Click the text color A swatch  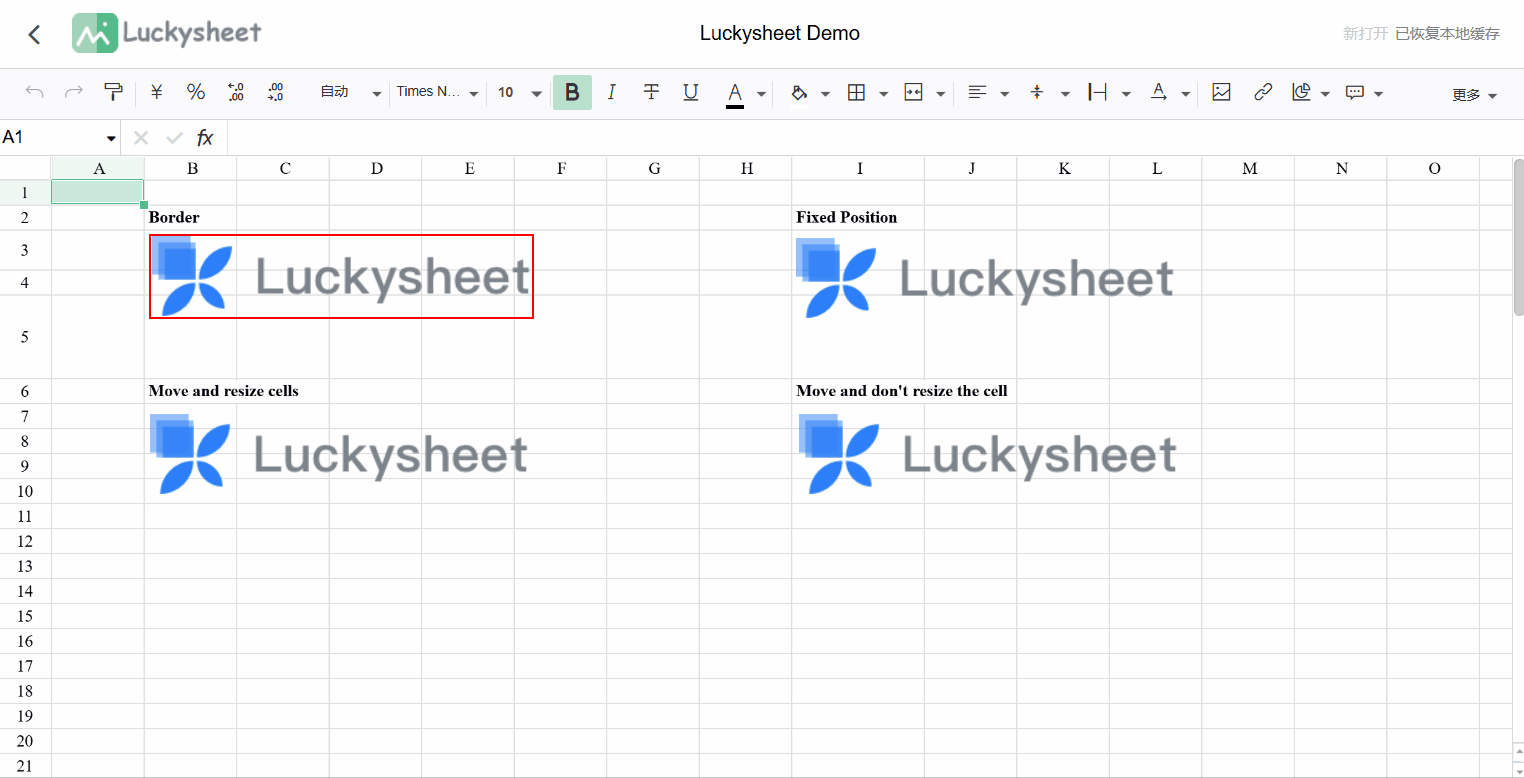coord(735,93)
